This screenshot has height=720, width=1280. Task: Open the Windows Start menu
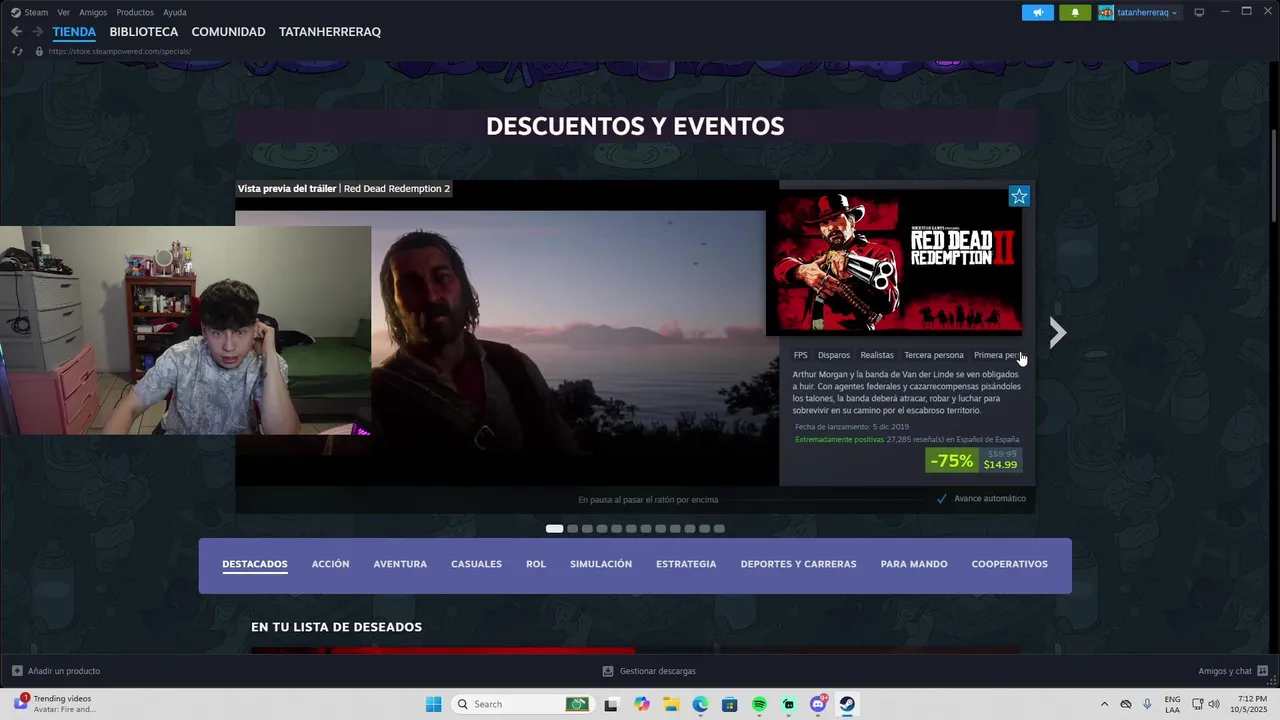pyautogui.click(x=433, y=704)
